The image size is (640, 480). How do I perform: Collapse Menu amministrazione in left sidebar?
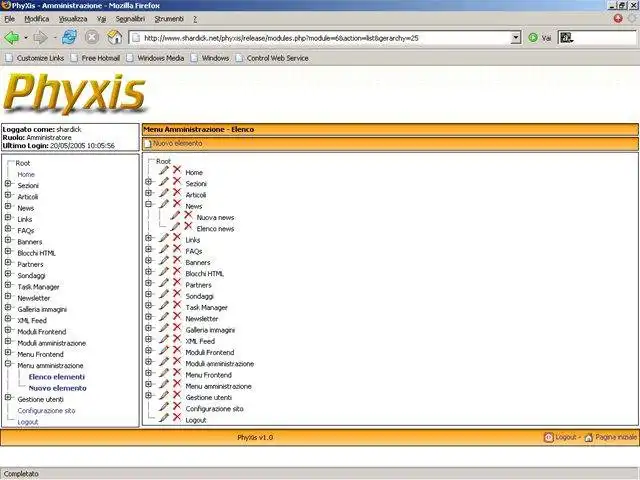8,364
